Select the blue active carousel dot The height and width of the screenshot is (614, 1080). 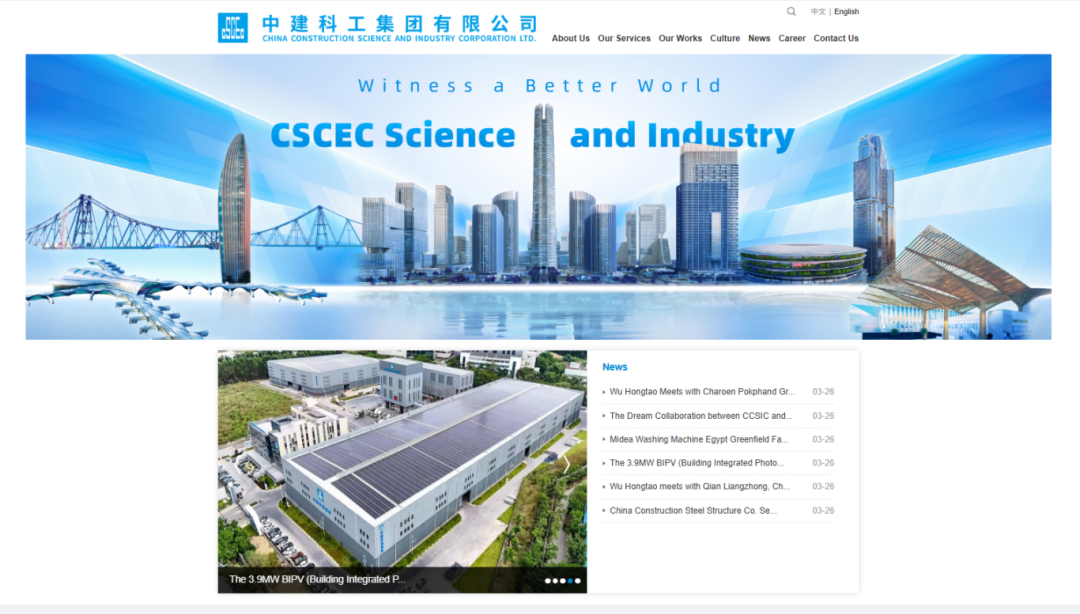pyautogui.click(x=570, y=581)
